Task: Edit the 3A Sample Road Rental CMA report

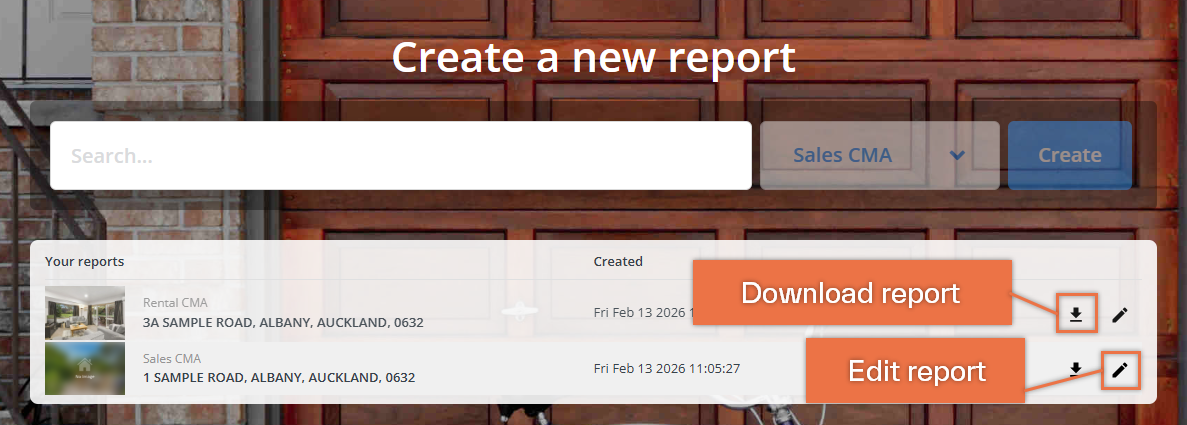Action: coord(1120,315)
